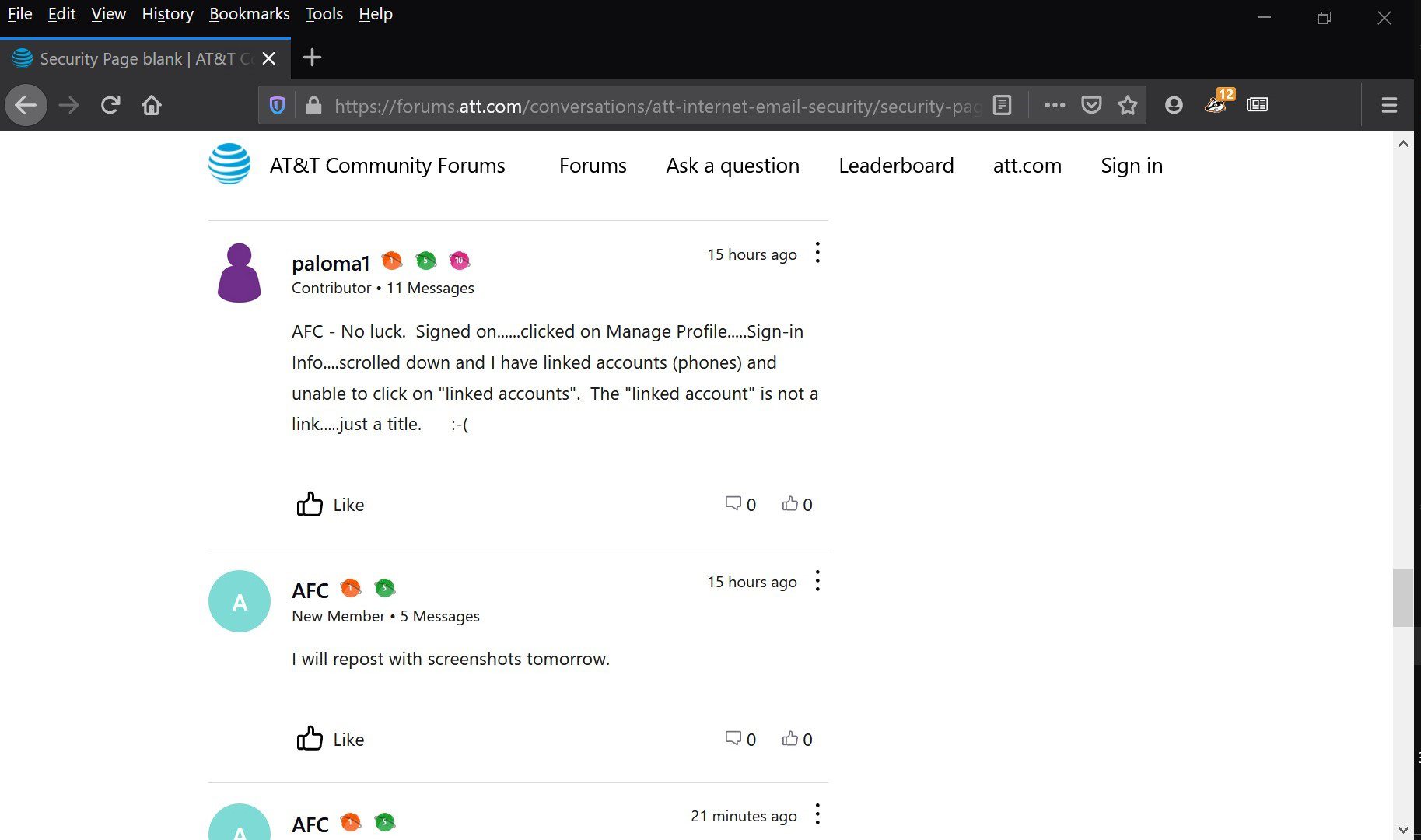Screen dimensions: 1421x840
Task: Visit att.com link
Action: (x=1027, y=166)
